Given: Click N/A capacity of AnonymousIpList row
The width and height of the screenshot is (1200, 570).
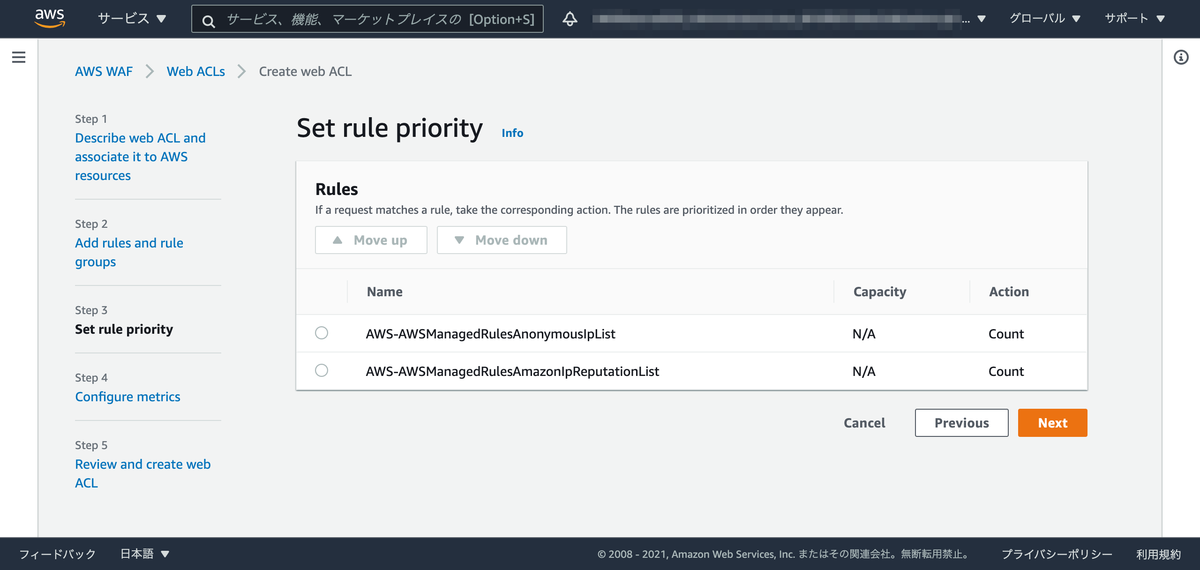Looking at the screenshot, I should pos(864,334).
